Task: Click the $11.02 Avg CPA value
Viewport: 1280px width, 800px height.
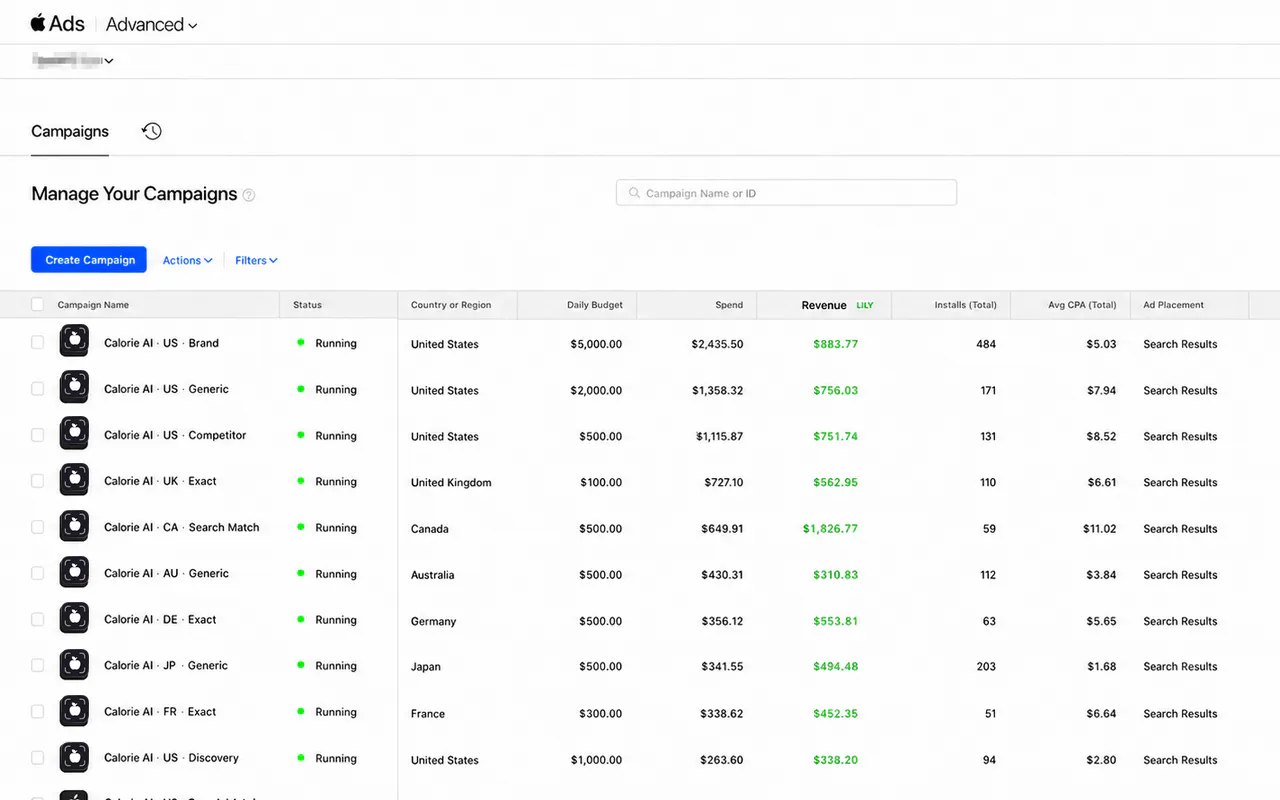Action: point(1099,529)
